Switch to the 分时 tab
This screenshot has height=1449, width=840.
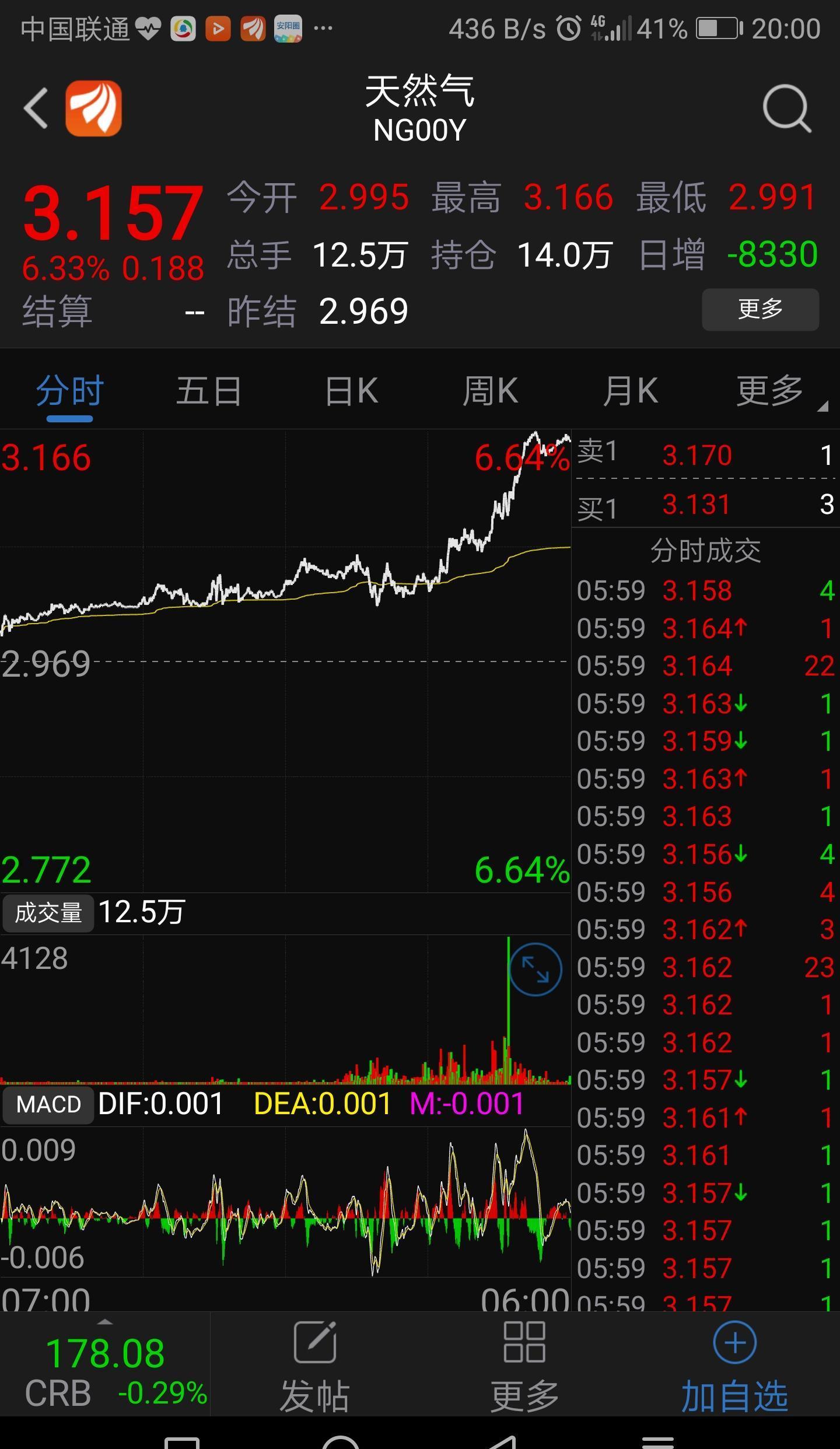70,391
